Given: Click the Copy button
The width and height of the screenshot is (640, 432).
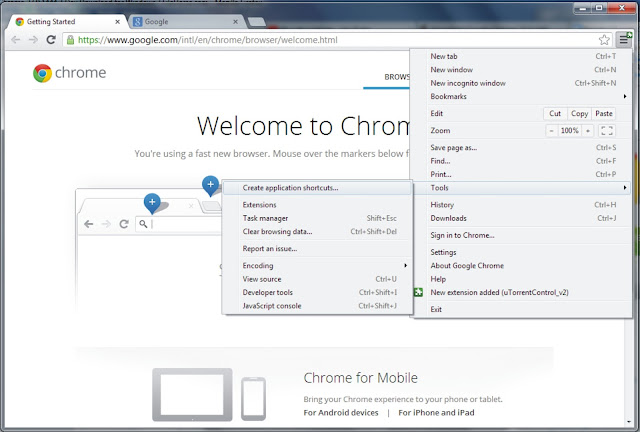Looking at the screenshot, I should (579, 114).
